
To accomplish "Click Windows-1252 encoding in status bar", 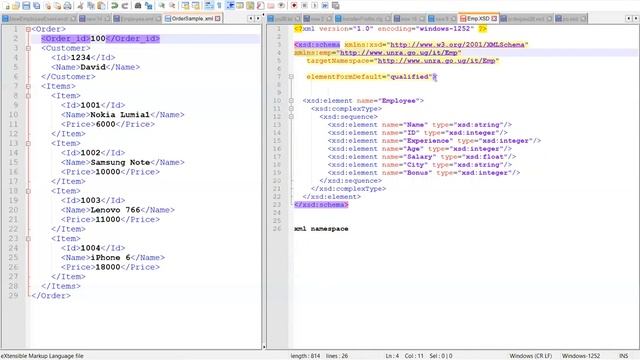I will coord(581,356).
